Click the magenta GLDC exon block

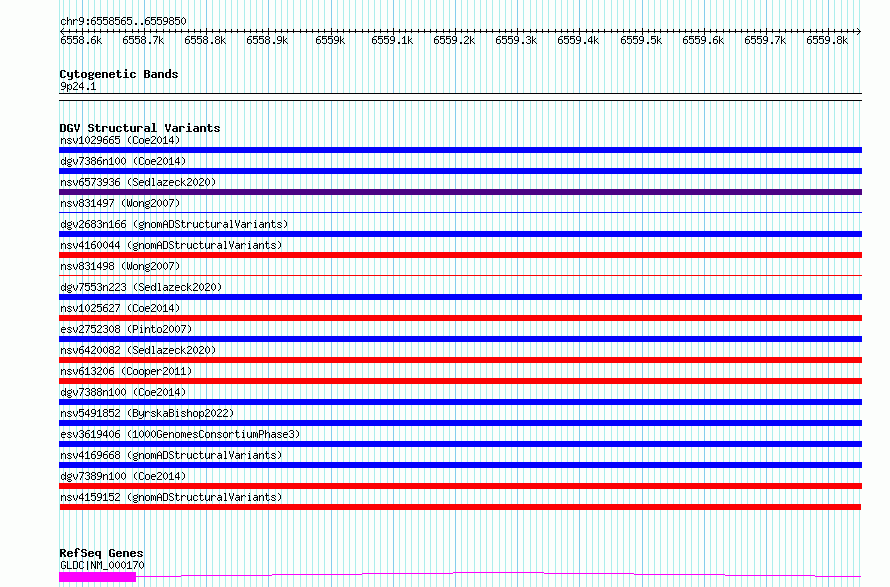point(98,577)
